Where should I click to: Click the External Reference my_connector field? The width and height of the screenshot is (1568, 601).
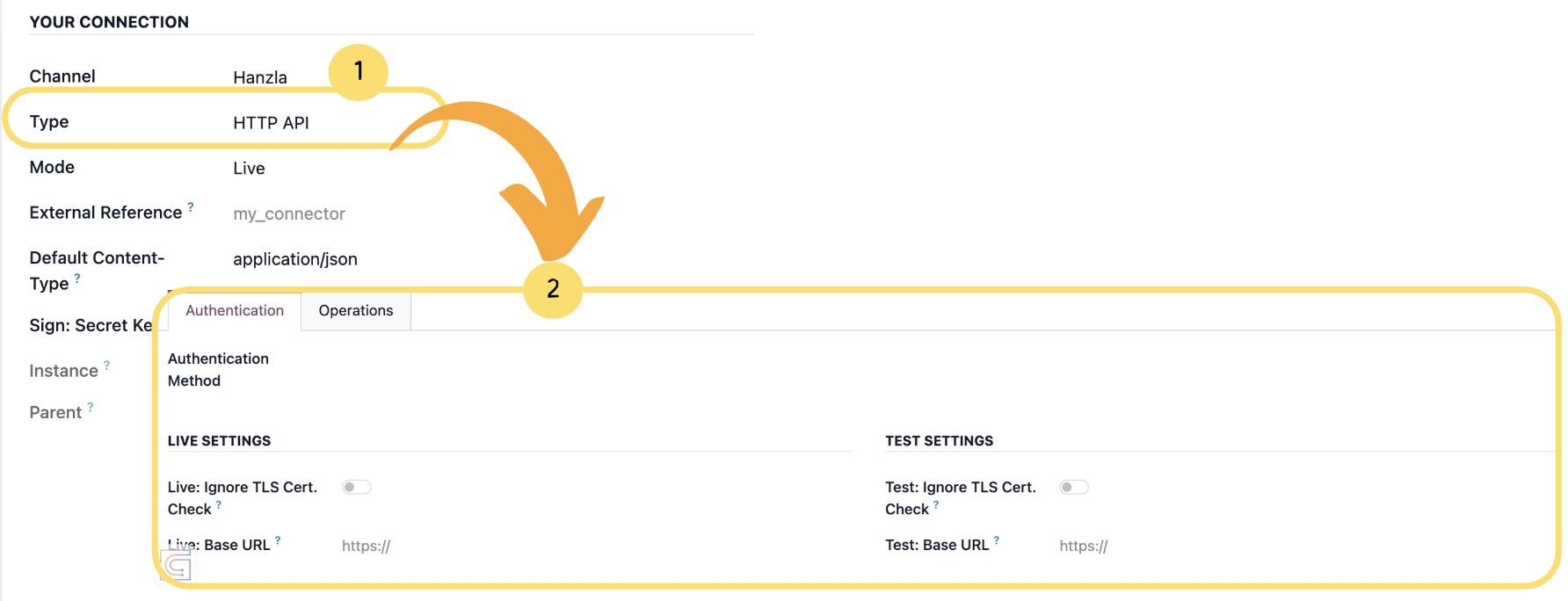click(289, 214)
